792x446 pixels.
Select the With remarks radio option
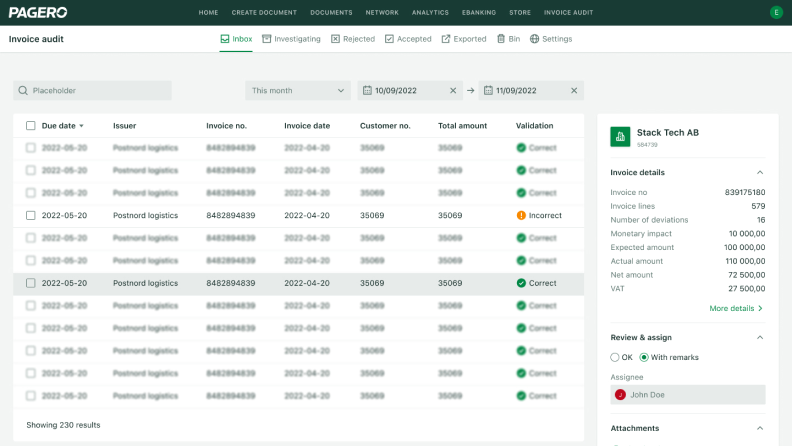(x=644, y=357)
